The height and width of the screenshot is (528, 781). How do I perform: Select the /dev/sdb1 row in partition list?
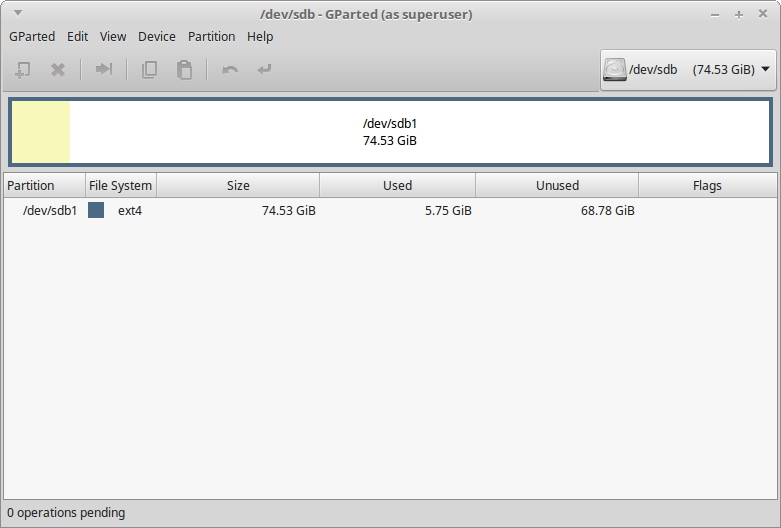[x=390, y=211]
